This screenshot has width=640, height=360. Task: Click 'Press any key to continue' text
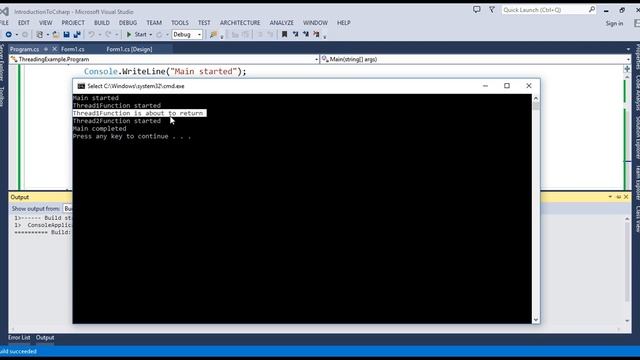132,136
